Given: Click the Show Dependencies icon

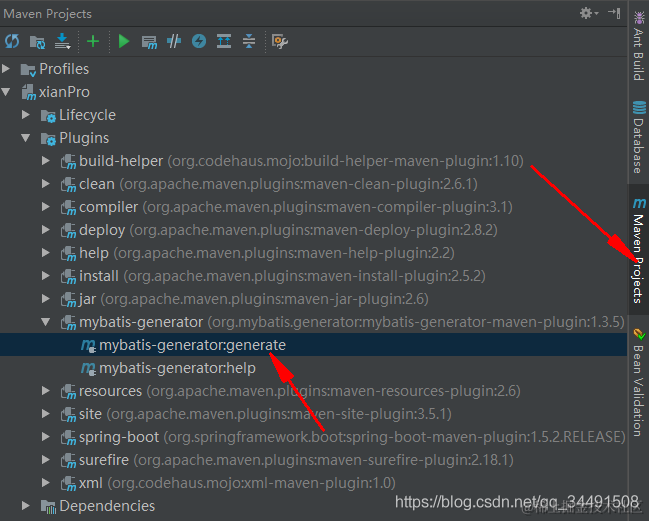Looking at the screenshot, I should [x=224, y=41].
